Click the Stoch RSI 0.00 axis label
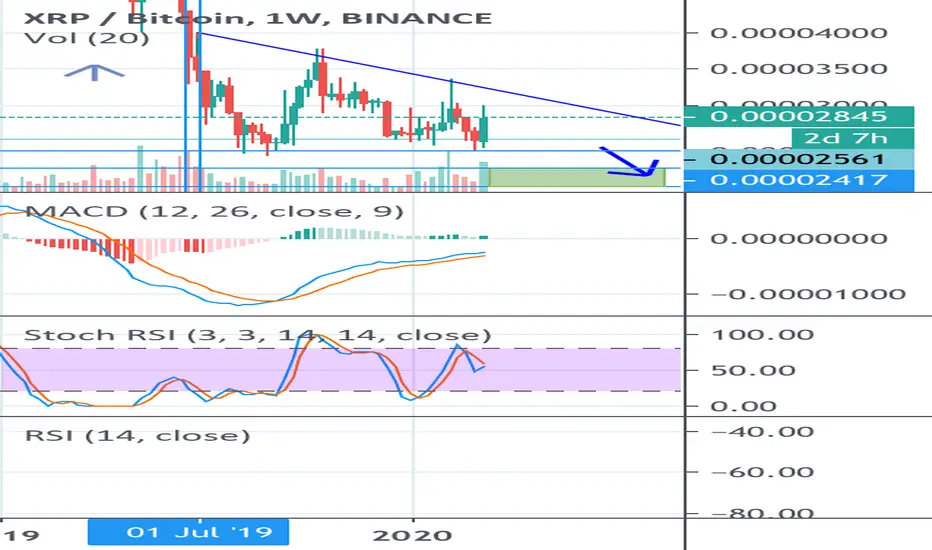The width and height of the screenshot is (932, 550). pyautogui.click(x=744, y=407)
